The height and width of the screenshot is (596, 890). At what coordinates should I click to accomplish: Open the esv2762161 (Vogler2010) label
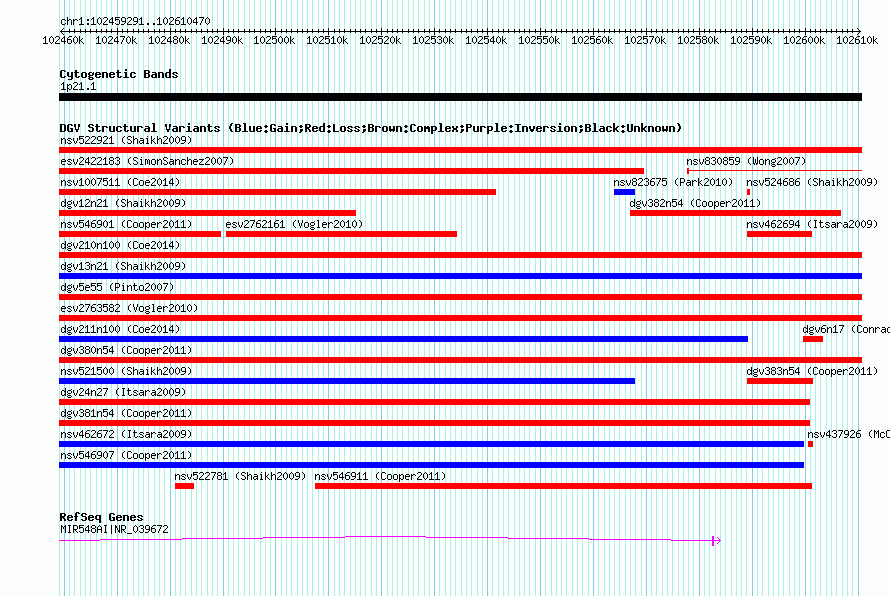point(294,224)
